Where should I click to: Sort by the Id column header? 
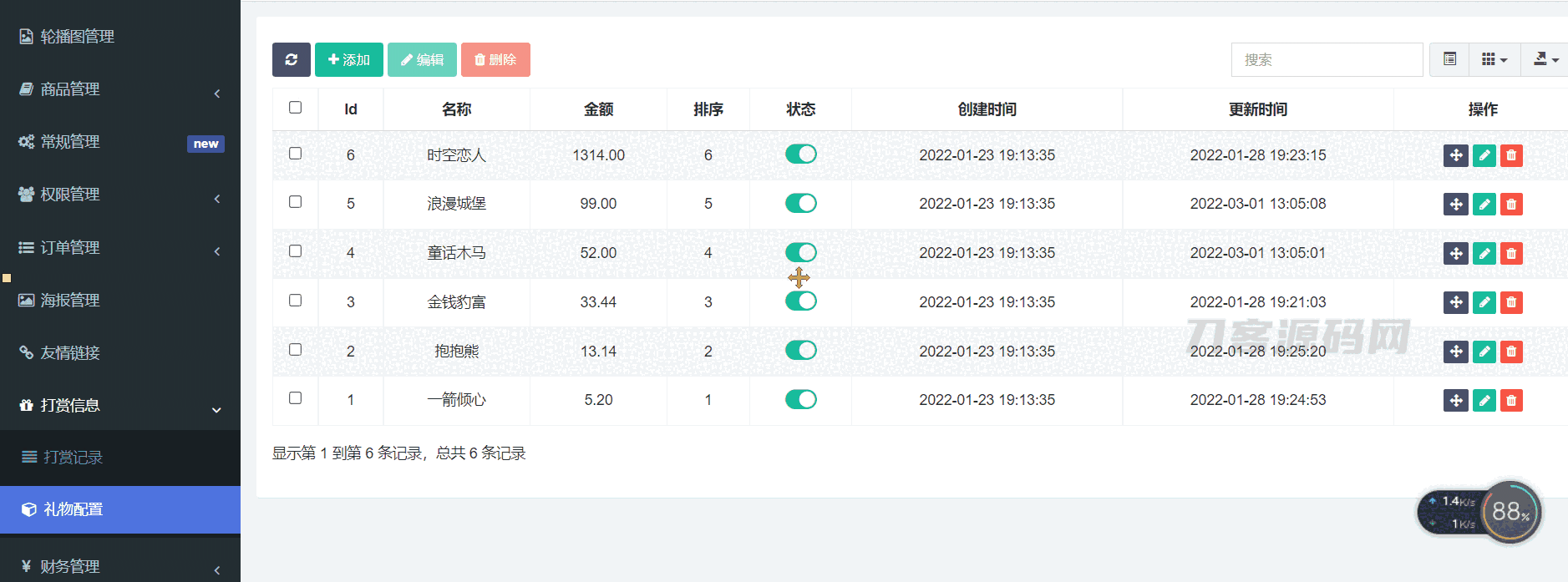(351, 109)
